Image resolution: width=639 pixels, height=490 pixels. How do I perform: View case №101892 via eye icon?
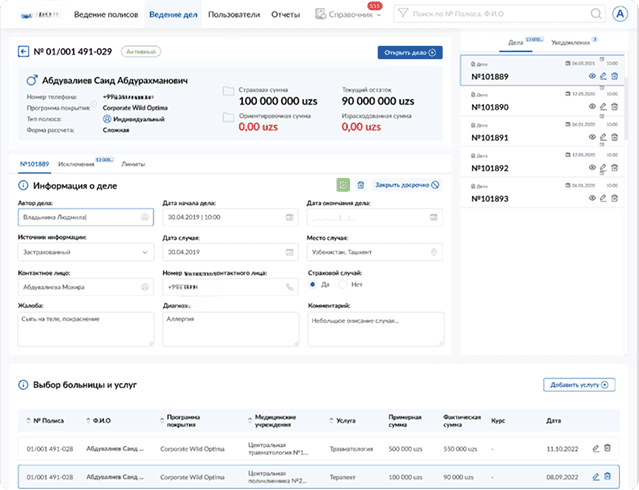[592, 168]
